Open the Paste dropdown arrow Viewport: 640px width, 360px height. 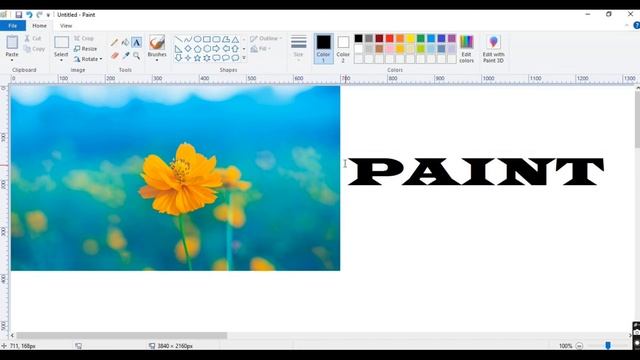tap(12, 60)
